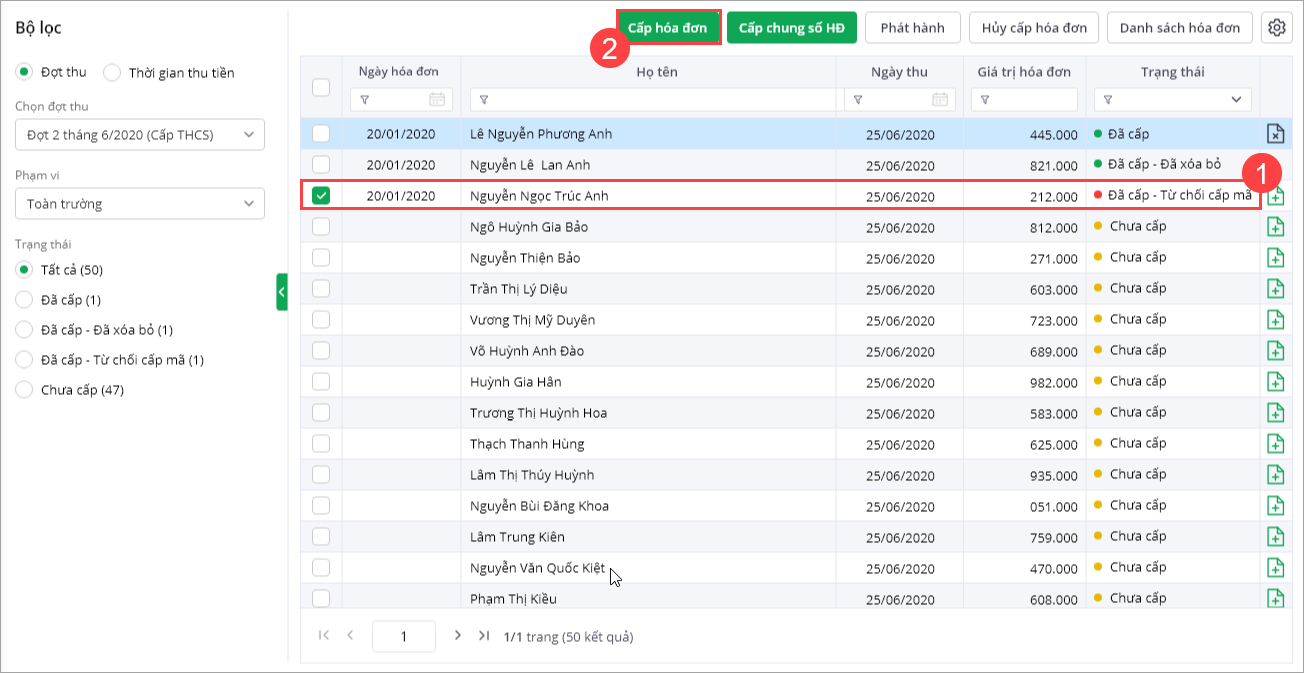Image resolution: width=1304 pixels, height=673 pixels.
Task: Jump to last page in pagination
Action: 484,635
